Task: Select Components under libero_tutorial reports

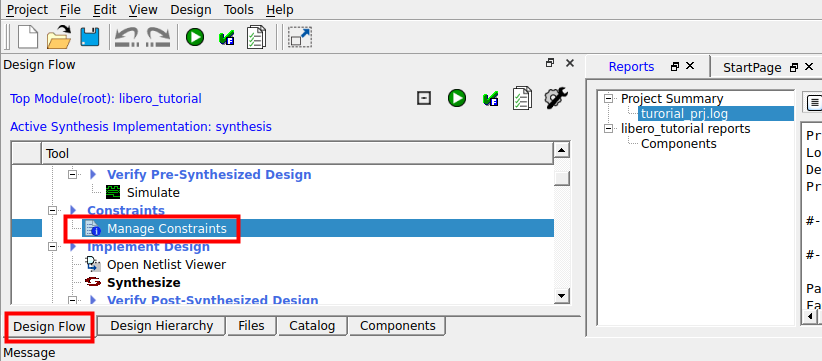Action: [x=678, y=144]
